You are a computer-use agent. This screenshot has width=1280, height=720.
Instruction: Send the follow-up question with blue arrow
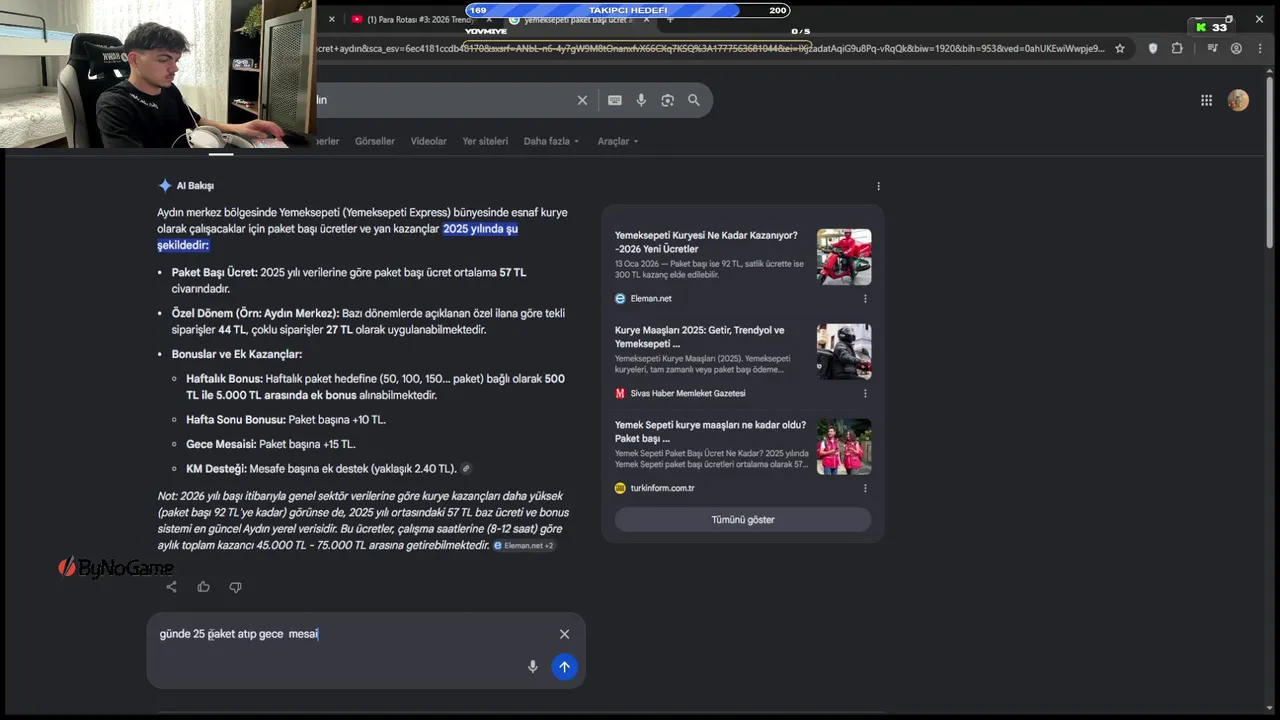[564, 667]
